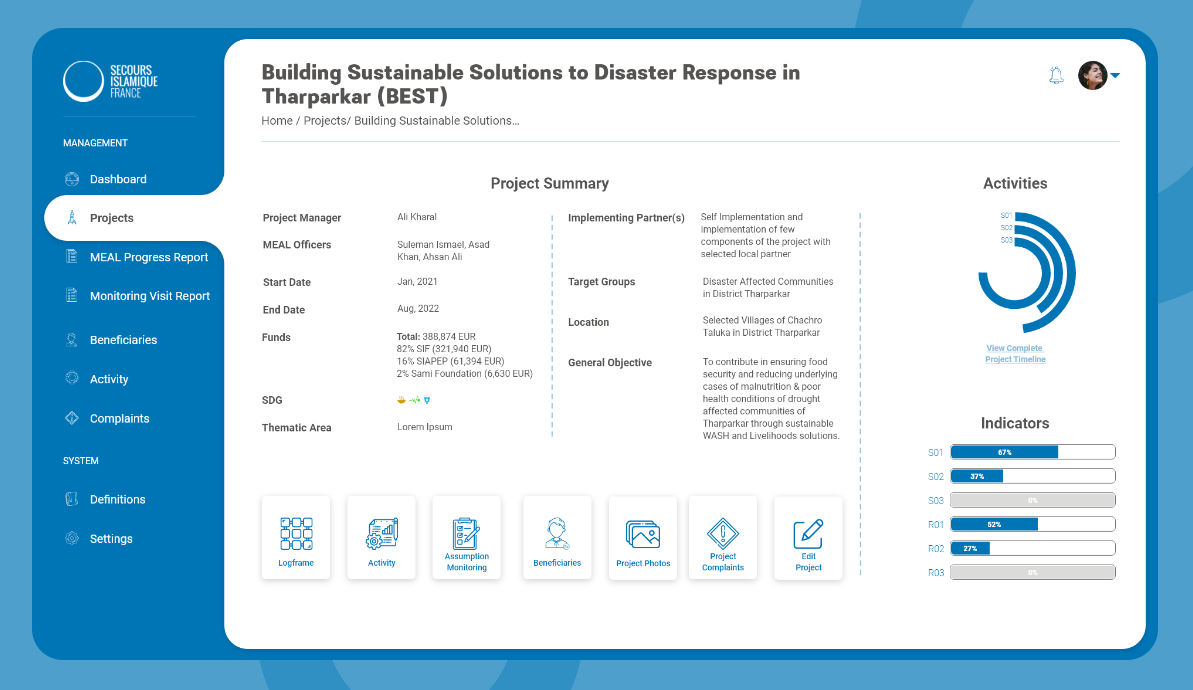The height and width of the screenshot is (690, 1193).
Task: Click the Projects breadcrumb link
Action: [325, 121]
